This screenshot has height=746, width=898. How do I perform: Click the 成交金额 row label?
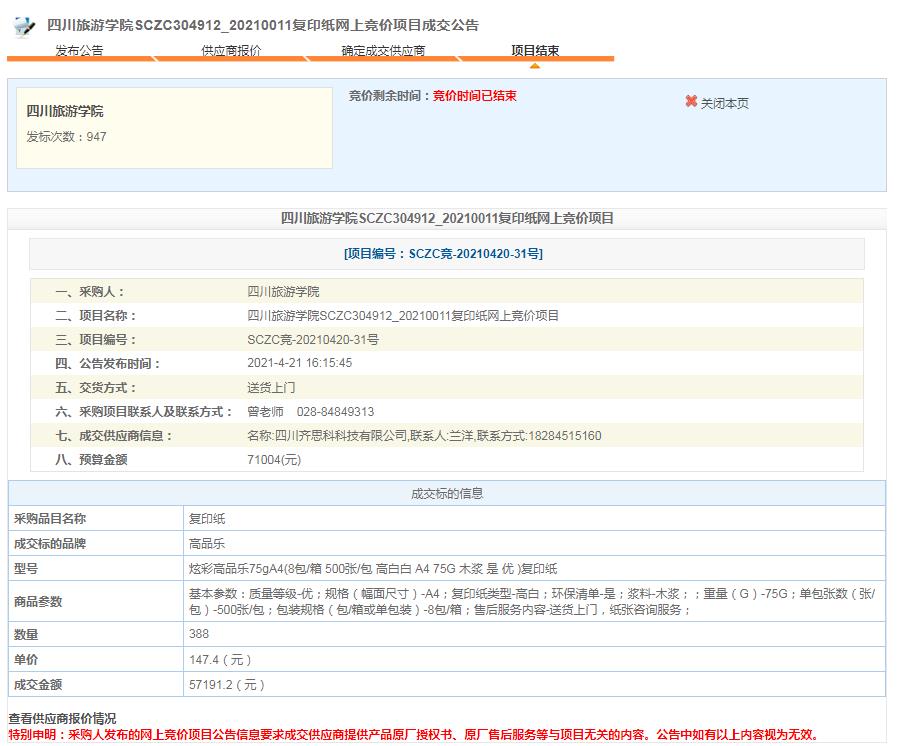pos(38,685)
